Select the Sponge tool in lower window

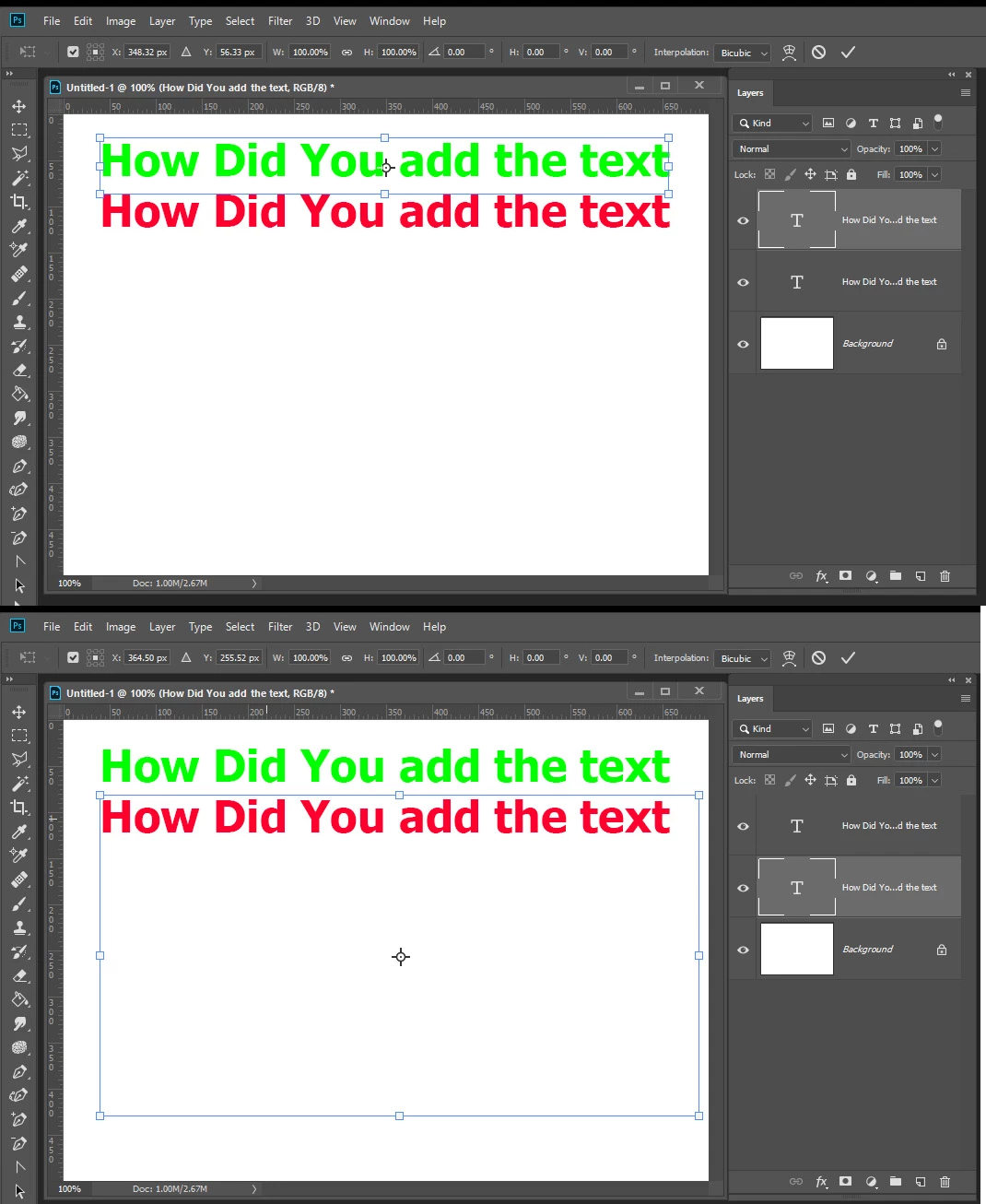19,1047
